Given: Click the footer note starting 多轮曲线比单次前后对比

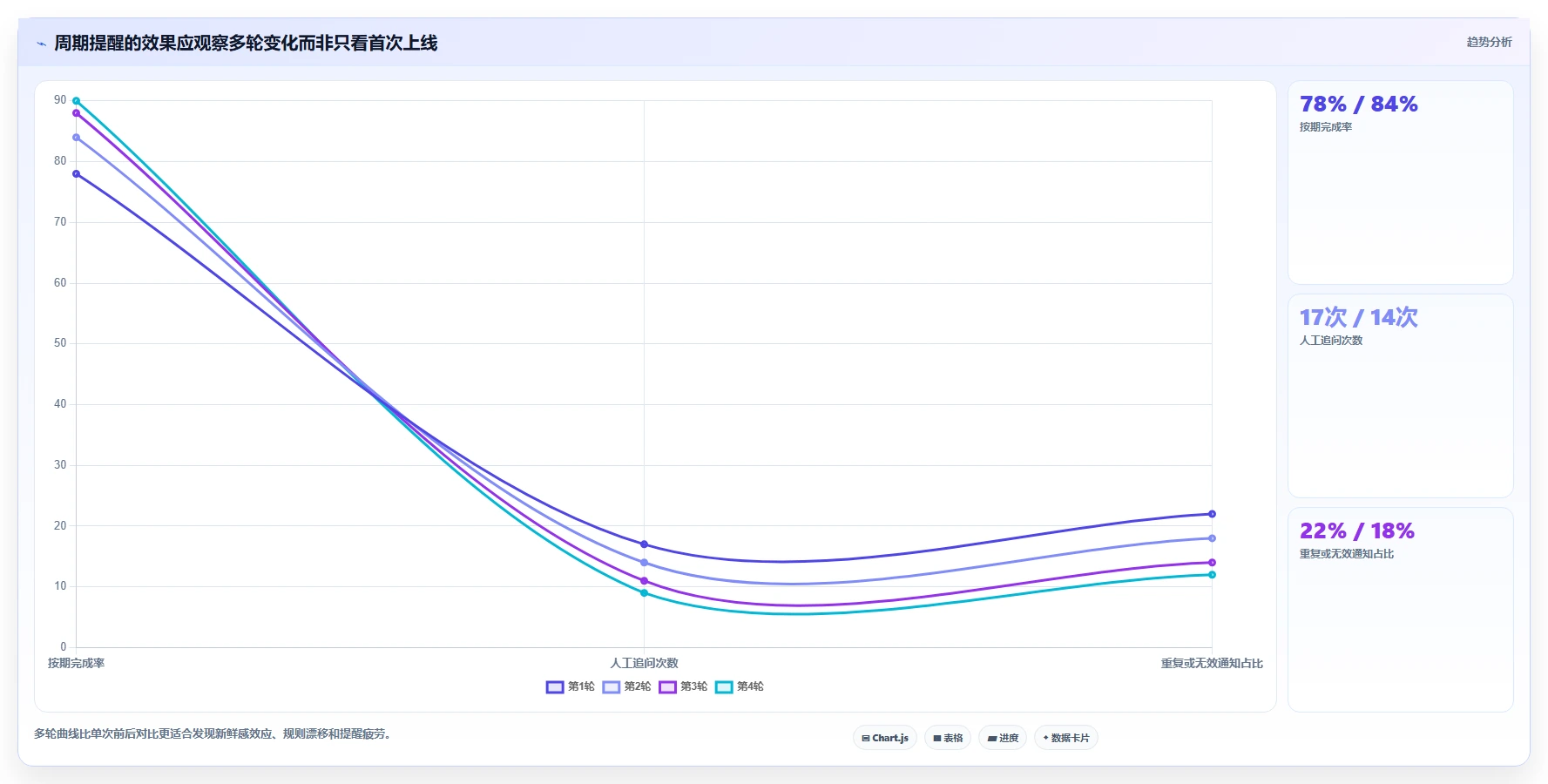Looking at the screenshot, I should [x=215, y=734].
